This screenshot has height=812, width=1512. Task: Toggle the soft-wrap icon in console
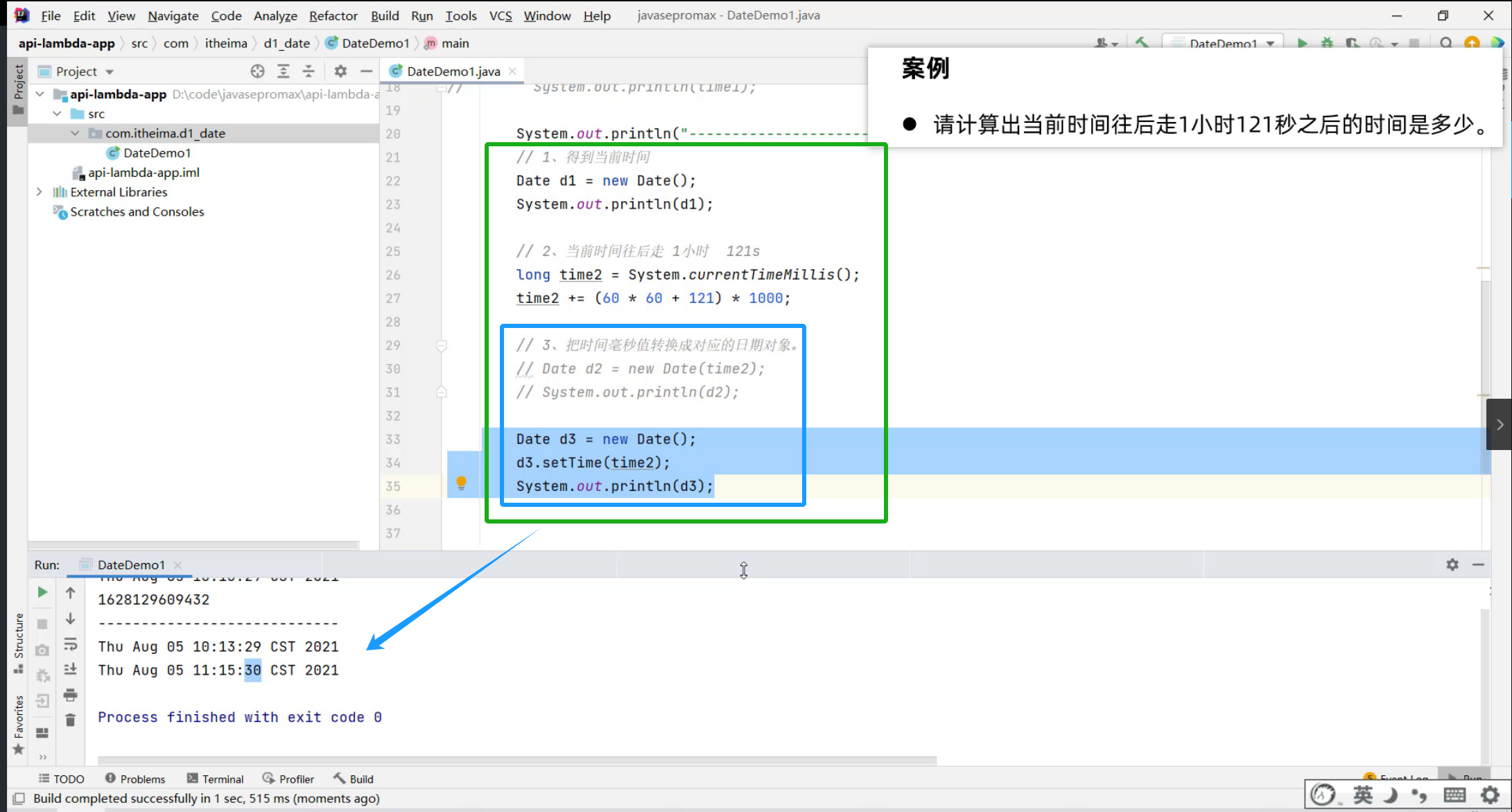coord(70,644)
